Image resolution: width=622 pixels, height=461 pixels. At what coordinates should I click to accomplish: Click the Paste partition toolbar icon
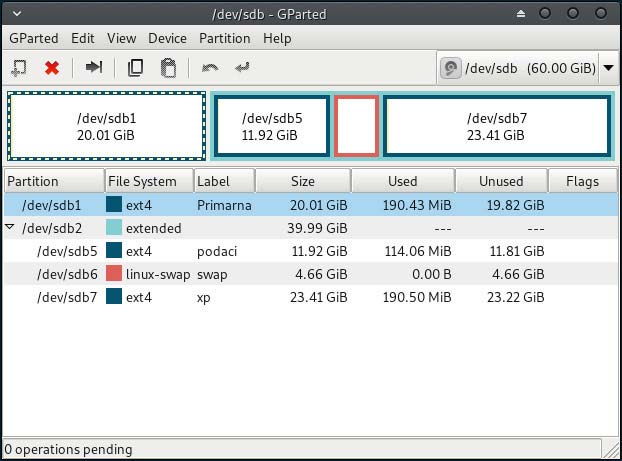(168, 68)
